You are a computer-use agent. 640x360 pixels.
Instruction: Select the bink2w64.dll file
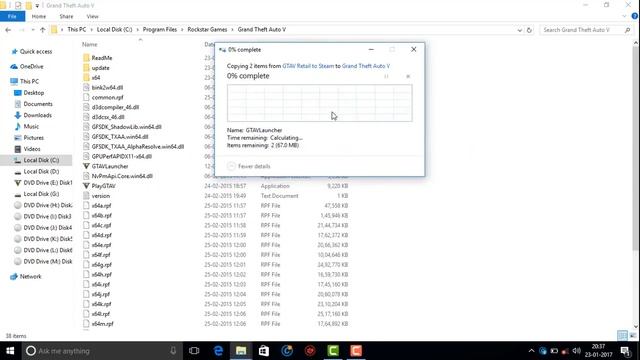pyautogui.click(x=107, y=87)
